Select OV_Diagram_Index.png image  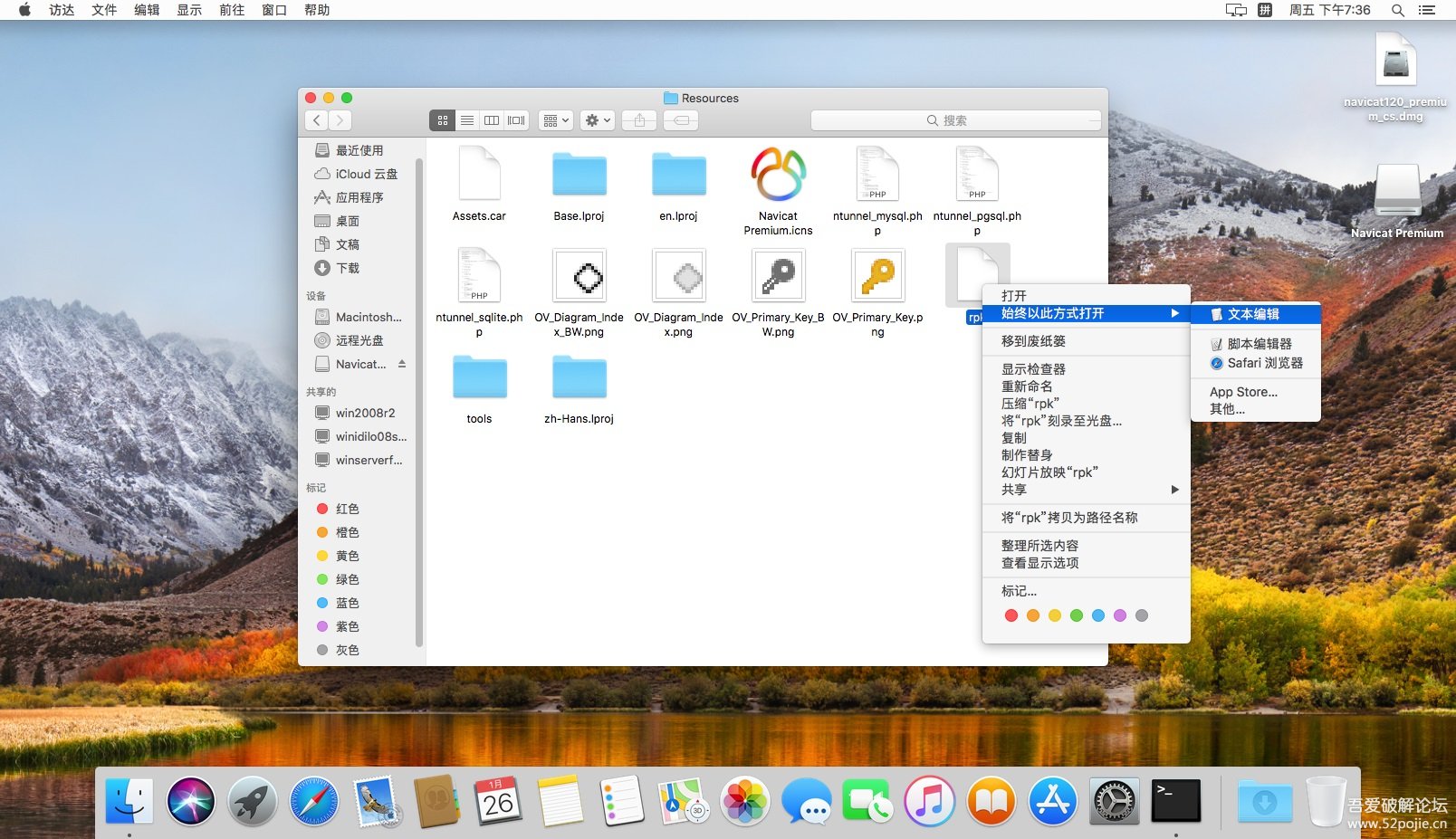(679, 276)
